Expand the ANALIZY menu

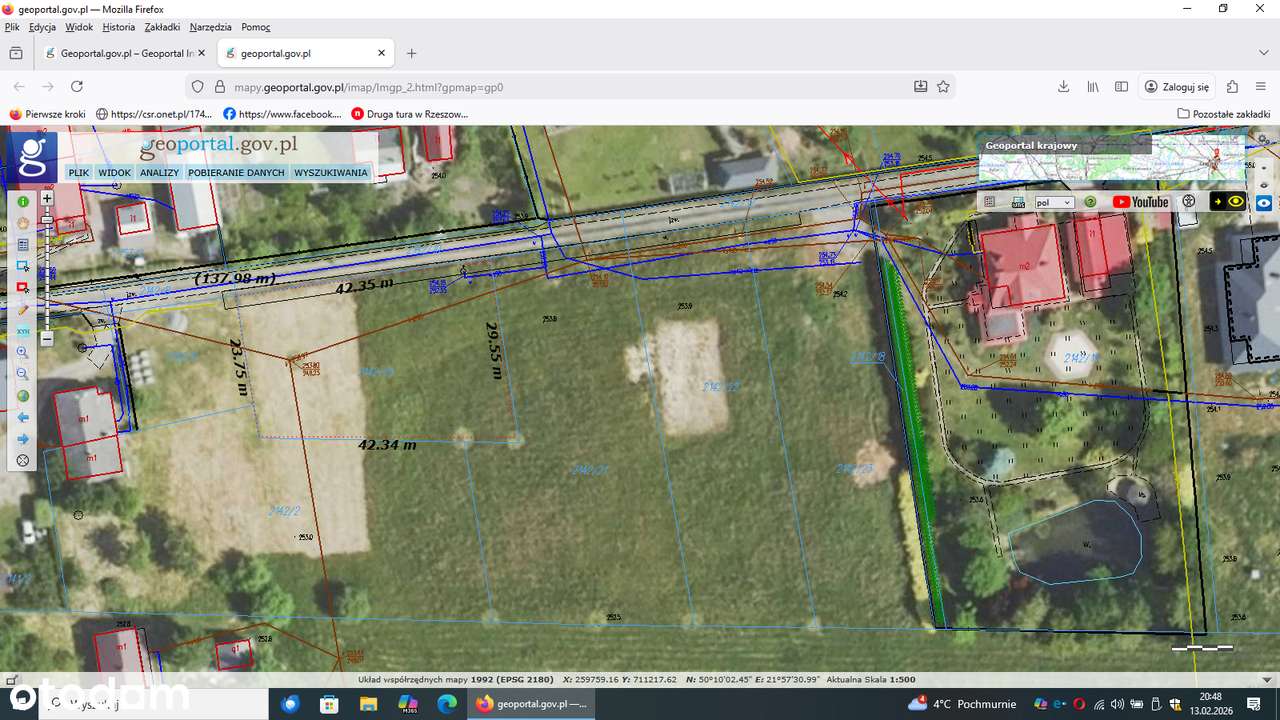point(159,173)
